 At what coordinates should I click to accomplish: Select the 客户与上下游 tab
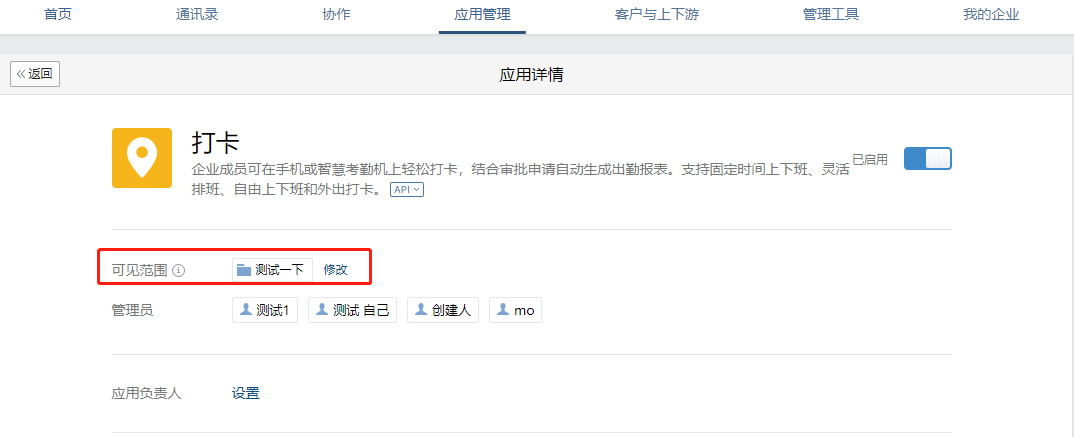pos(657,14)
